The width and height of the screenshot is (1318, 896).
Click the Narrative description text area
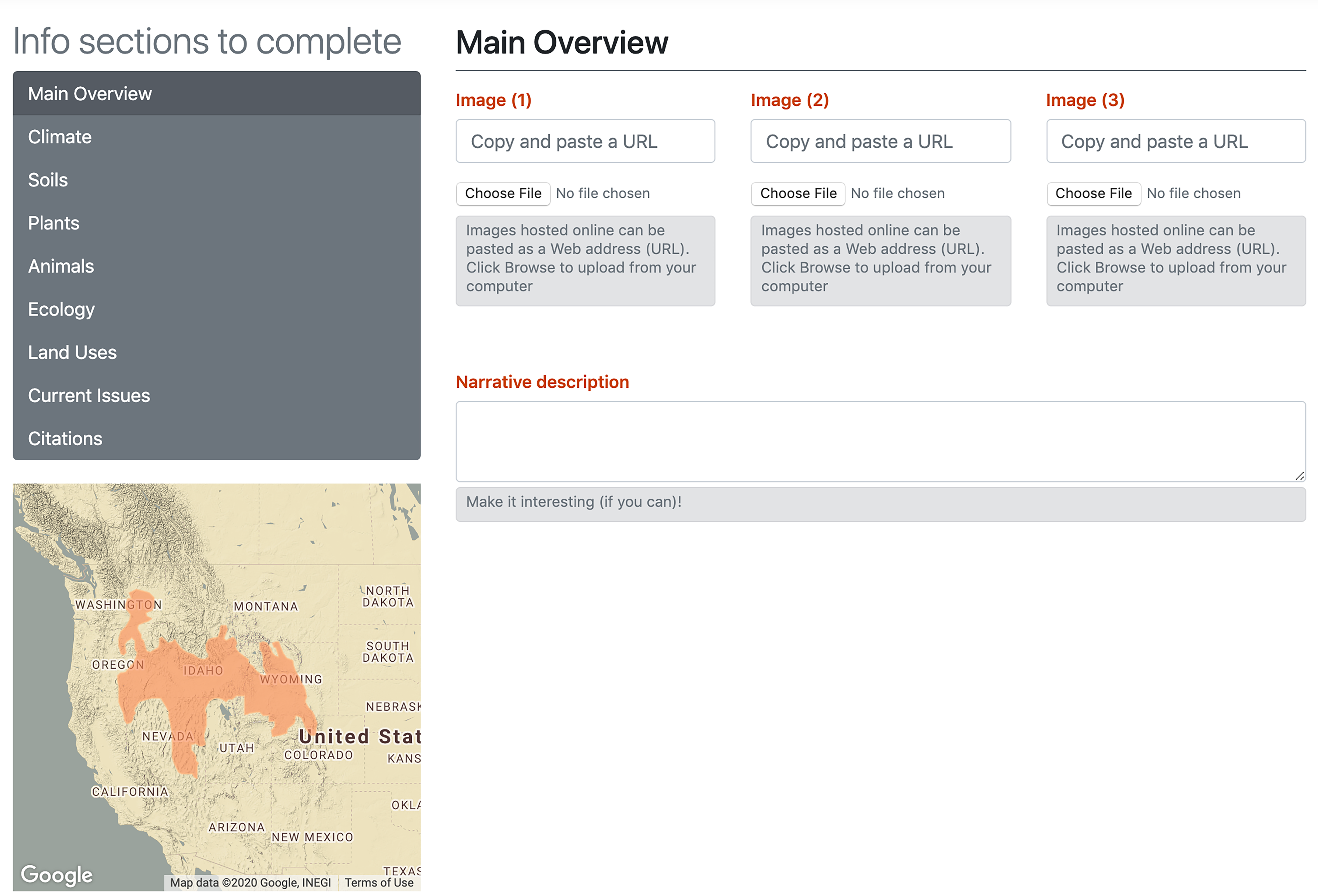coord(881,442)
